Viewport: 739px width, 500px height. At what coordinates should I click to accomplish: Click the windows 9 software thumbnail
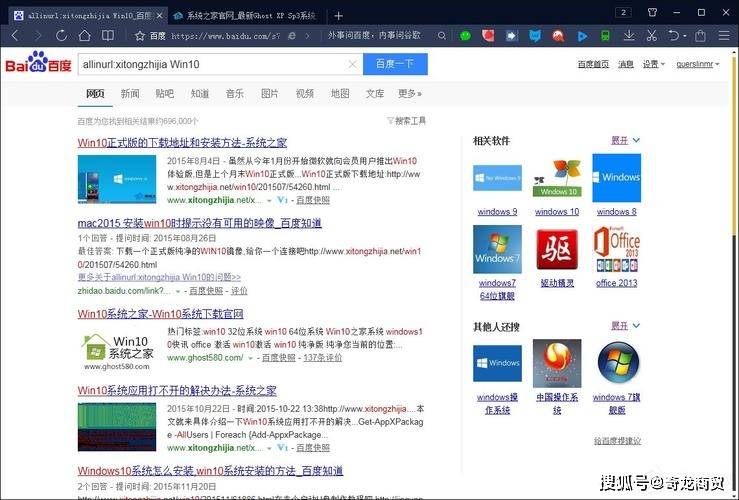497,178
